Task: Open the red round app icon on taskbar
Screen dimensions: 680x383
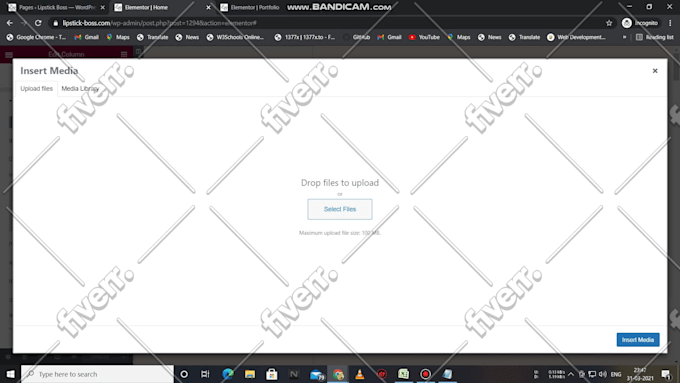Action: tap(382, 374)
